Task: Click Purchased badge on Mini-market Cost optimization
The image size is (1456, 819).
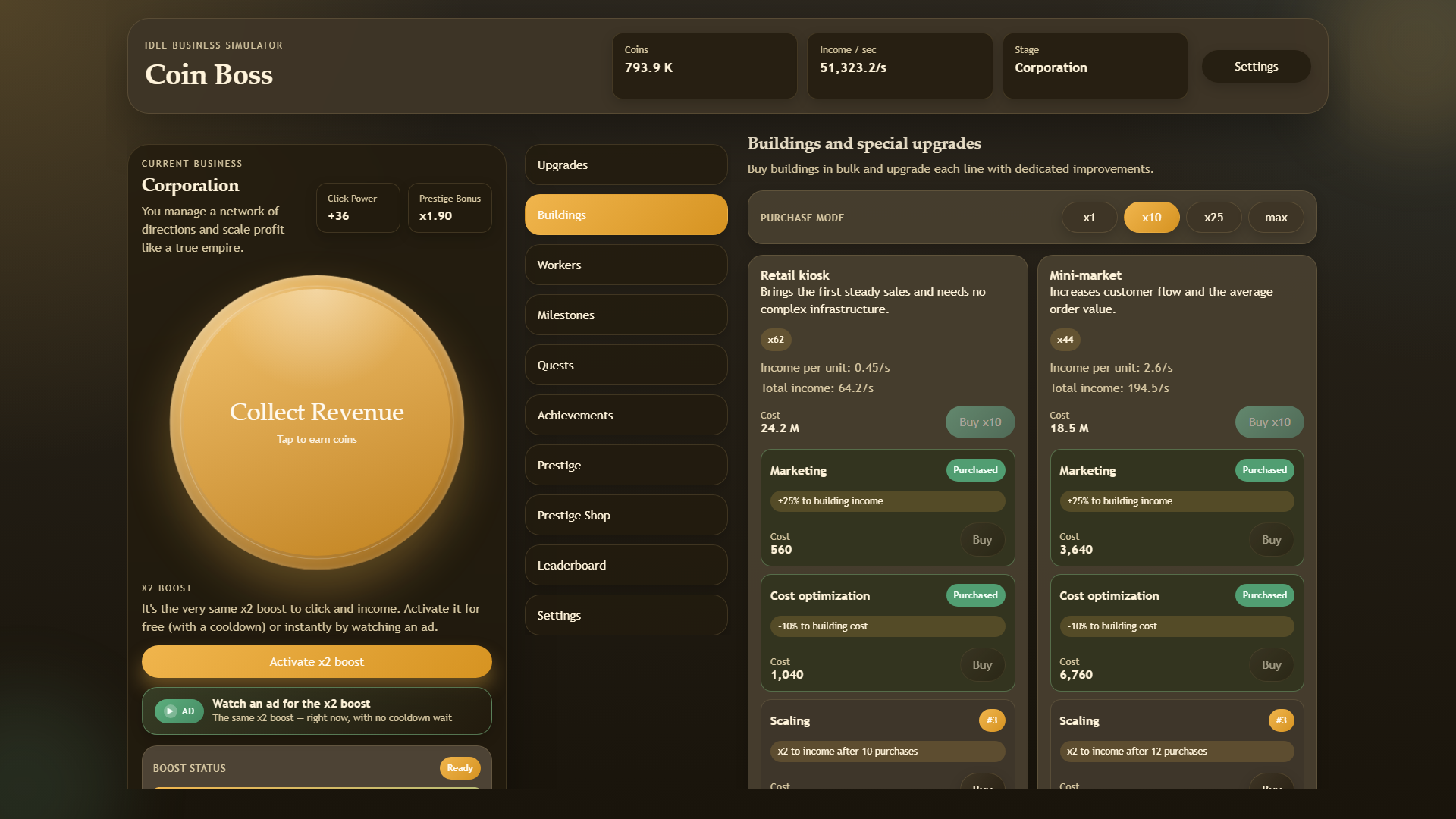Action: [1264, 595]
